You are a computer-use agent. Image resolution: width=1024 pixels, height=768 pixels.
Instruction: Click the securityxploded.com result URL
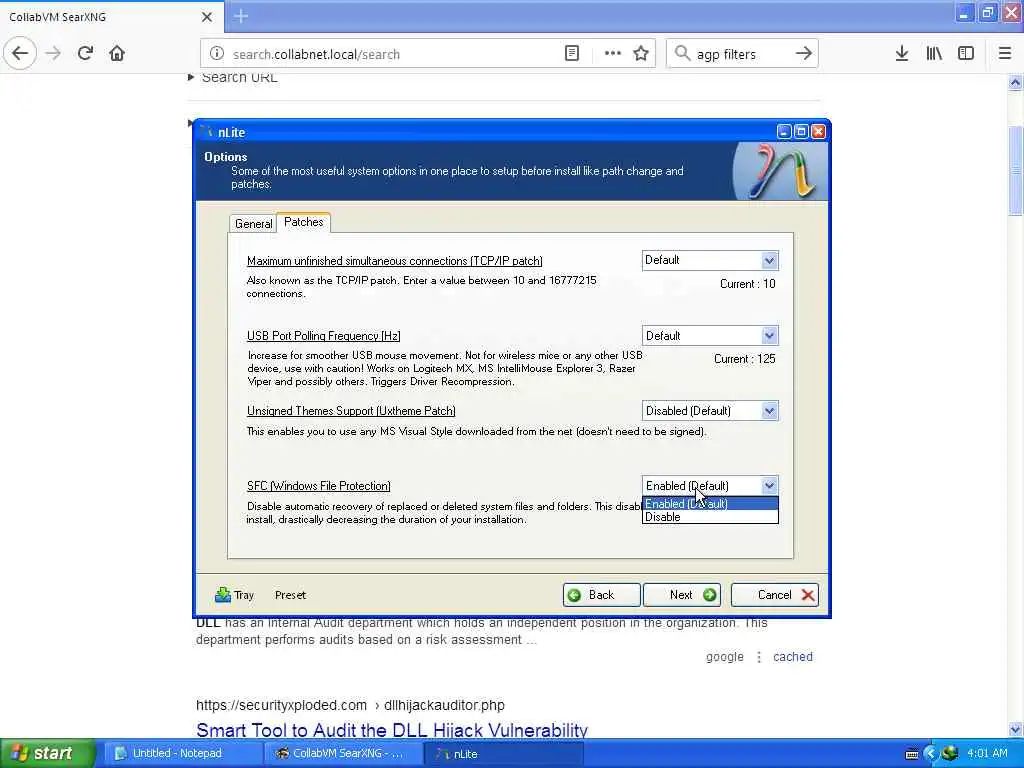[350, 705]
